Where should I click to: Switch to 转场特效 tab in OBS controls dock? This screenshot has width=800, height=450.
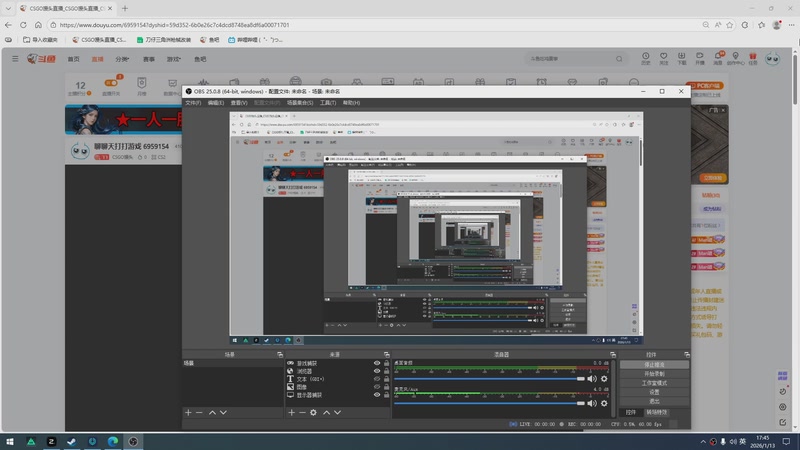[657, 412]
